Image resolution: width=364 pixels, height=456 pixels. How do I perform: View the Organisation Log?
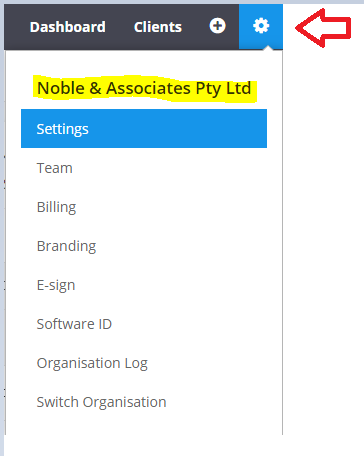(92, 363)
